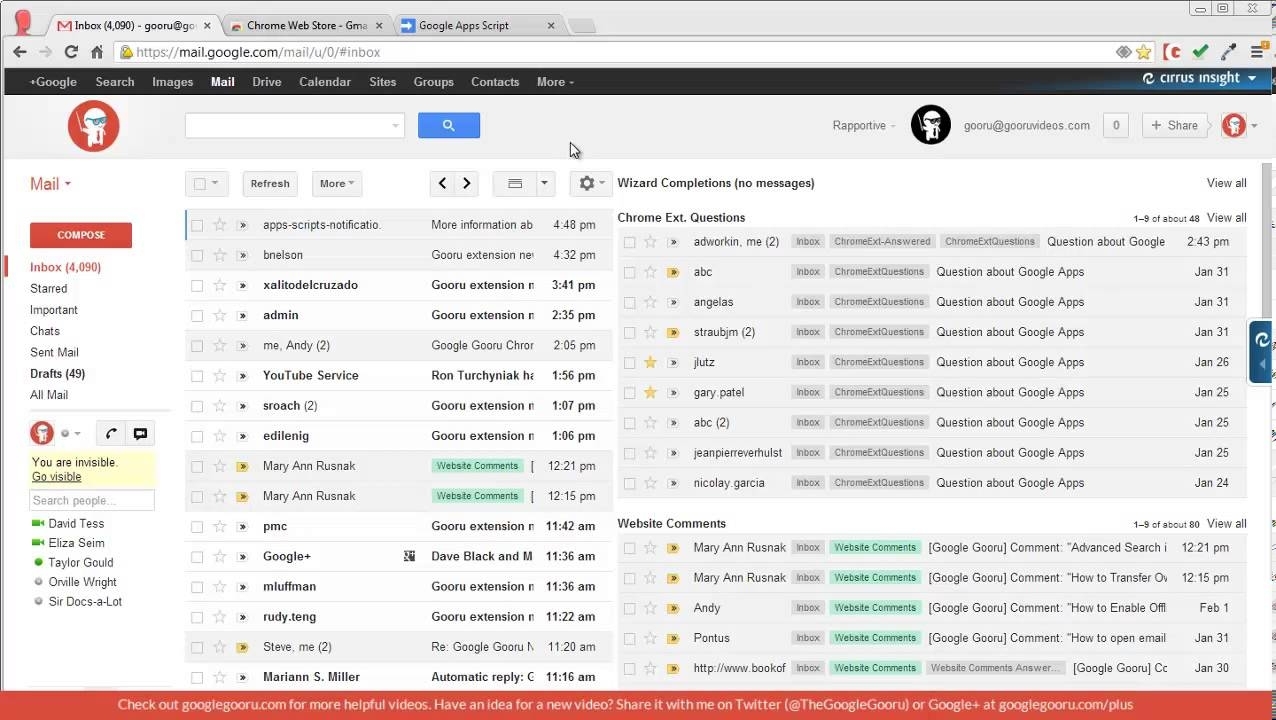Select the apps-scripts-notifications message checkbox
The height and width of the screenshot is (720, 1276).
coord(197,225)
